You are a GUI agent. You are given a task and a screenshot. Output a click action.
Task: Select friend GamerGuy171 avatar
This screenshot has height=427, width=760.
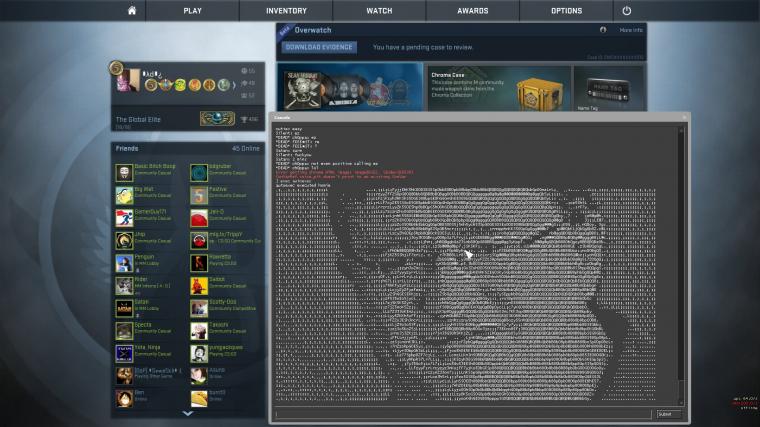124,218
